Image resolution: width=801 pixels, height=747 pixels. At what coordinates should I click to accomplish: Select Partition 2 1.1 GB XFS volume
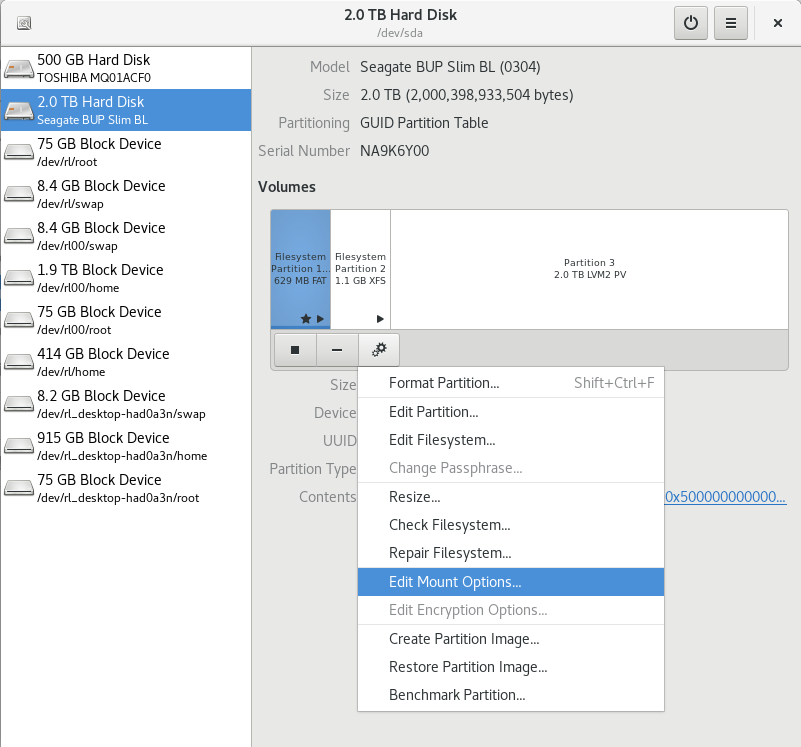coord(361,269)
